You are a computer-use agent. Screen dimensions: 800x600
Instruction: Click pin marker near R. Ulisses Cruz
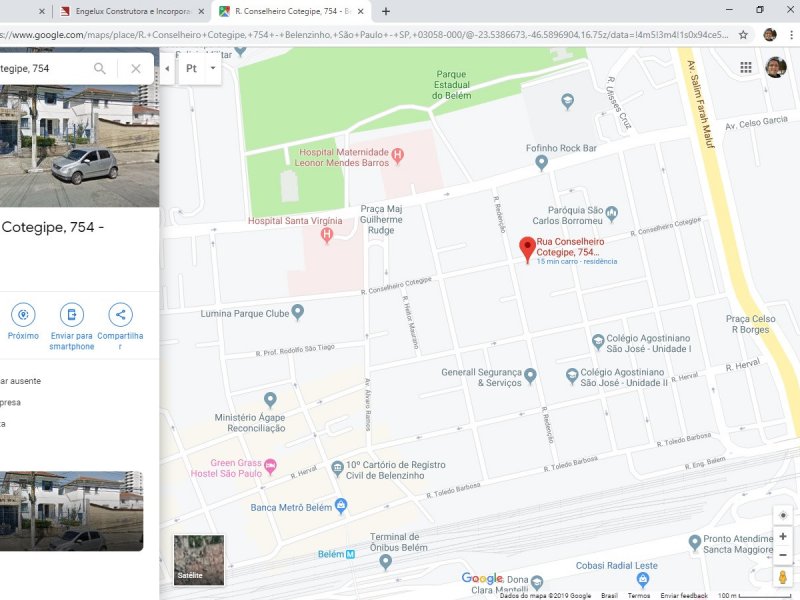[567, 102]
